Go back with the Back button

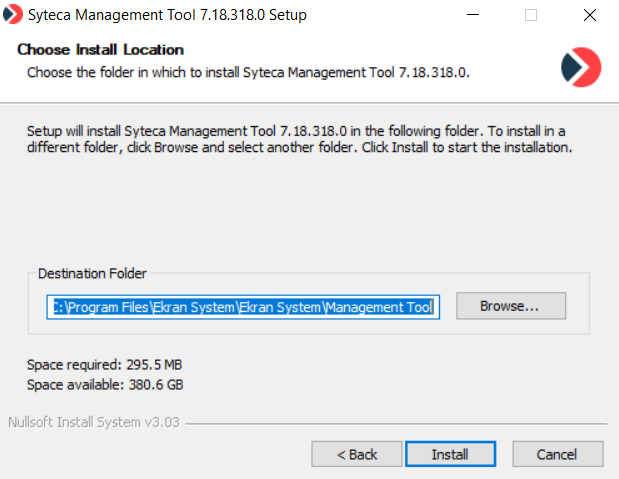click(356, 454)
